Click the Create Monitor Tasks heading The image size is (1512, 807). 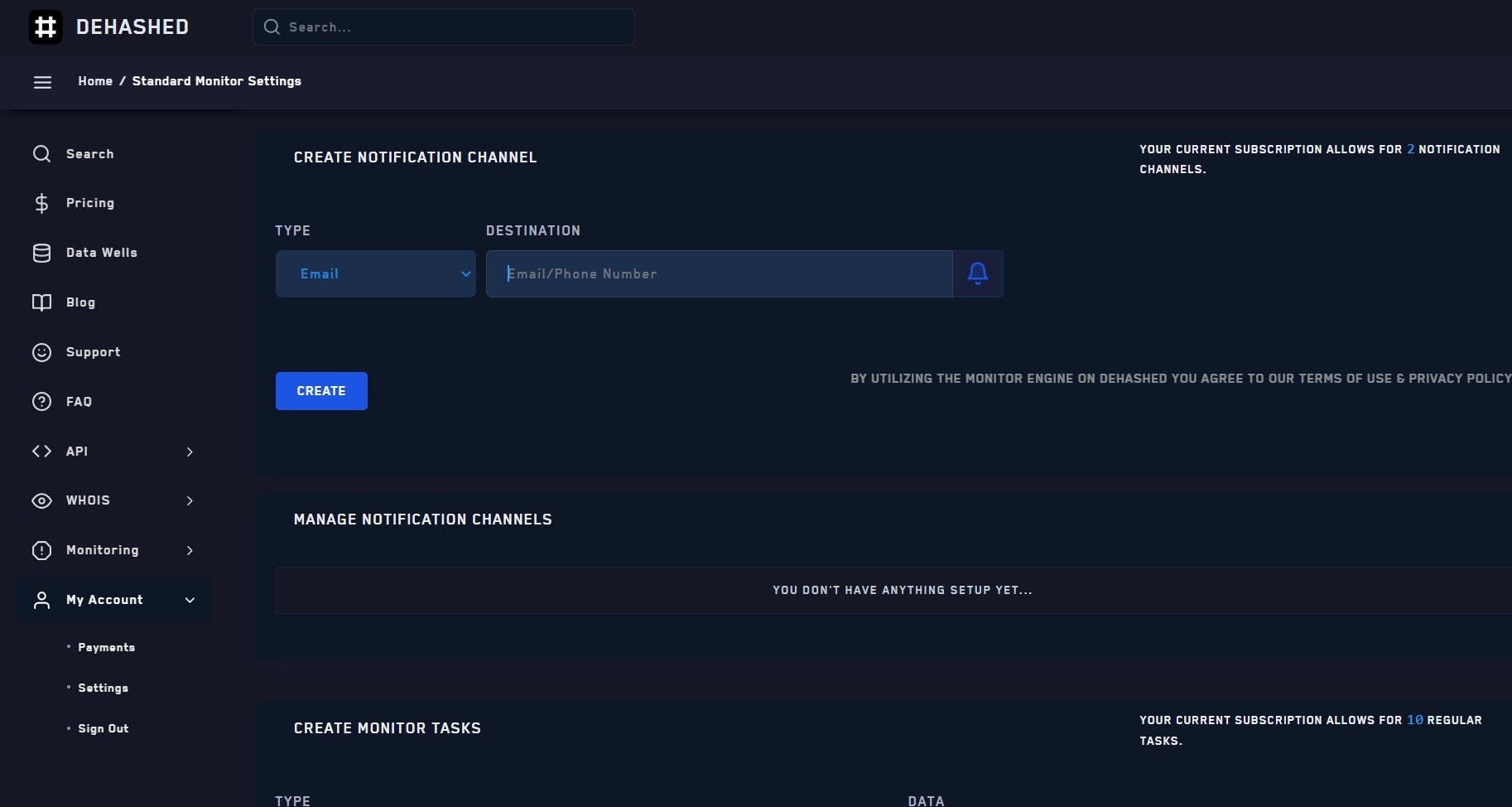pos(387,728)
